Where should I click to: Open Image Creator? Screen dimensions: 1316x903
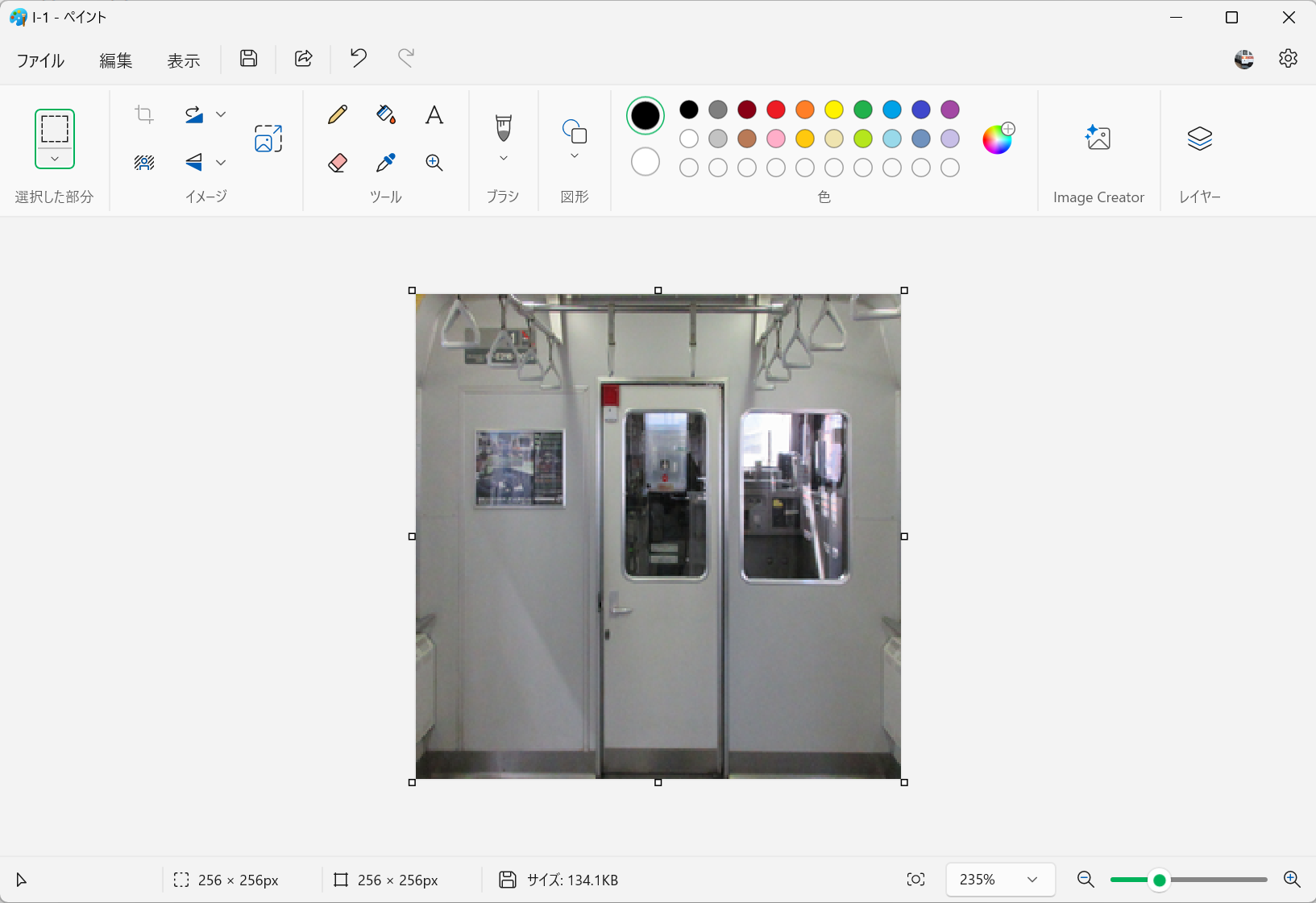click(x=1098, y=139)
